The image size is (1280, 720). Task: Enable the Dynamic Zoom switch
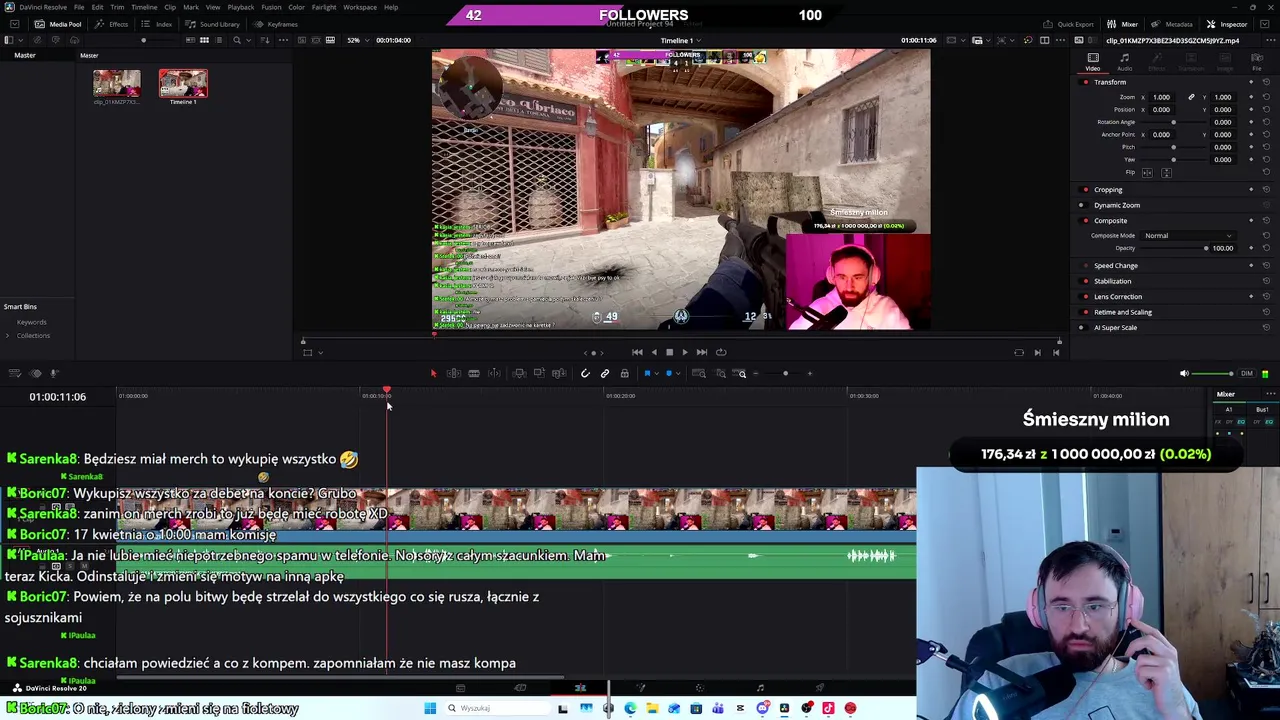point(1081,205)
